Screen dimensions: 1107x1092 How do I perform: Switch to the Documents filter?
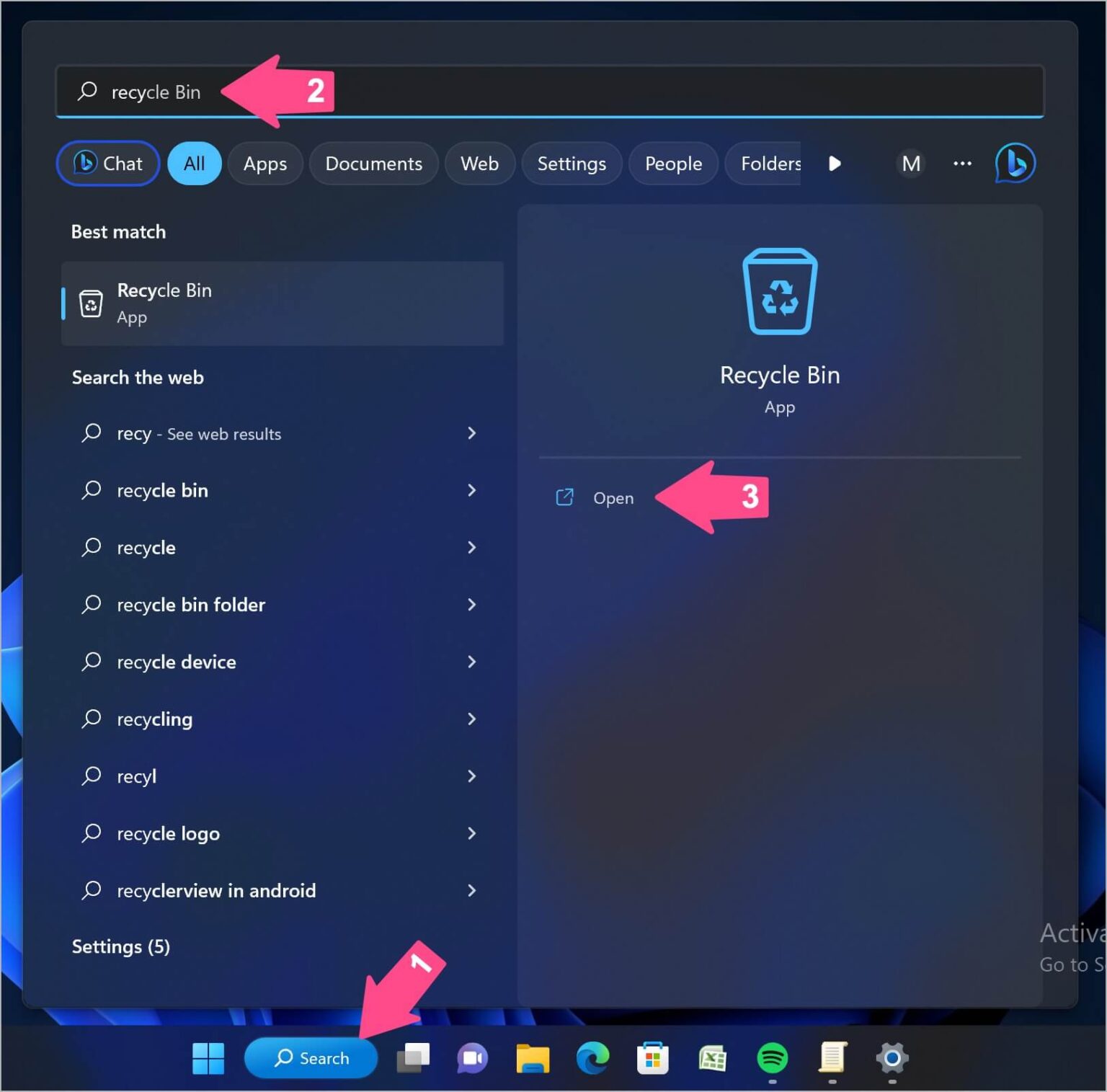click(373, 164)
